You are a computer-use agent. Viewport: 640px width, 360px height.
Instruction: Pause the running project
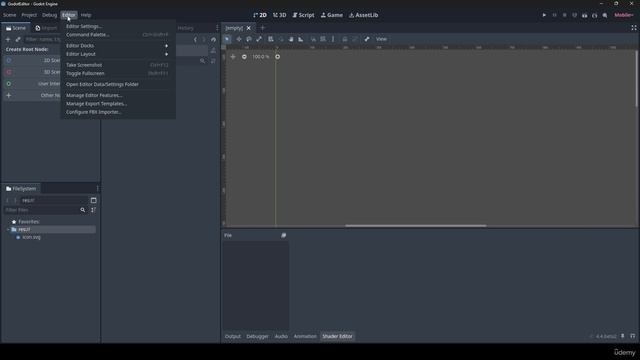pyautogui.click(x=554, y=15)
